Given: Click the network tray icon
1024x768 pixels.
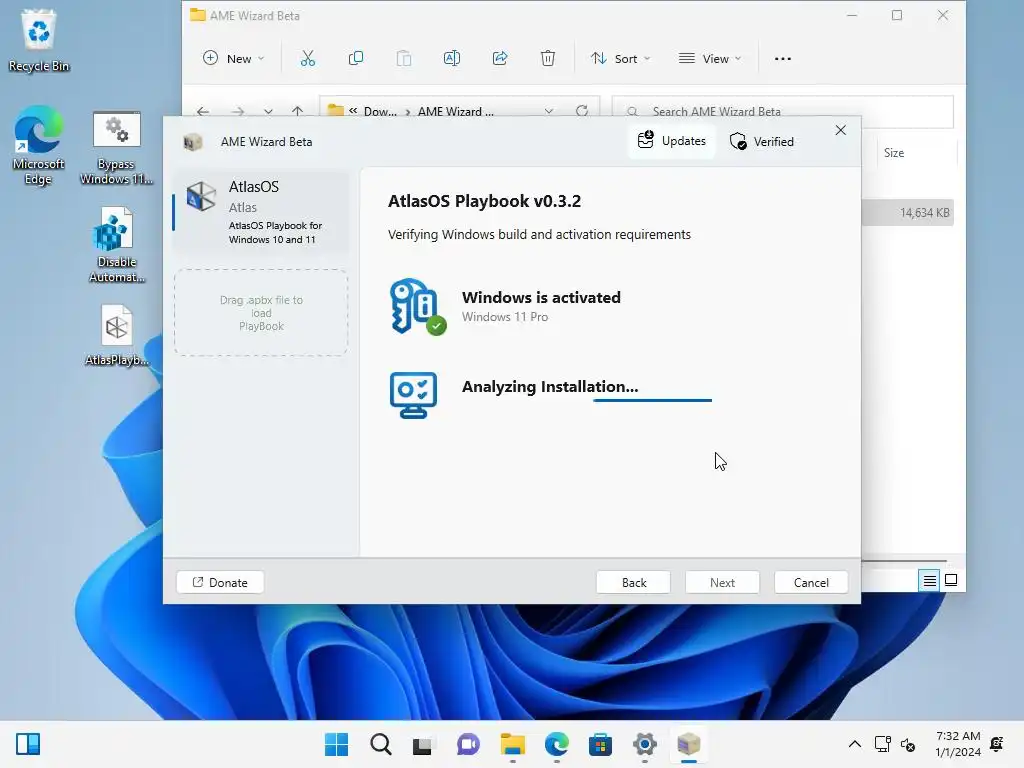Looking at the screenshot, I should point(882,744).
